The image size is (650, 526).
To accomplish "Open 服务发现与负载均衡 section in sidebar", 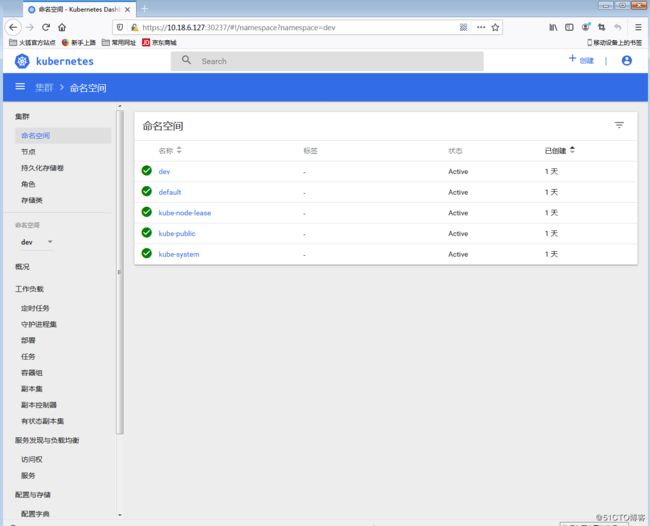I will pos(47,440).
